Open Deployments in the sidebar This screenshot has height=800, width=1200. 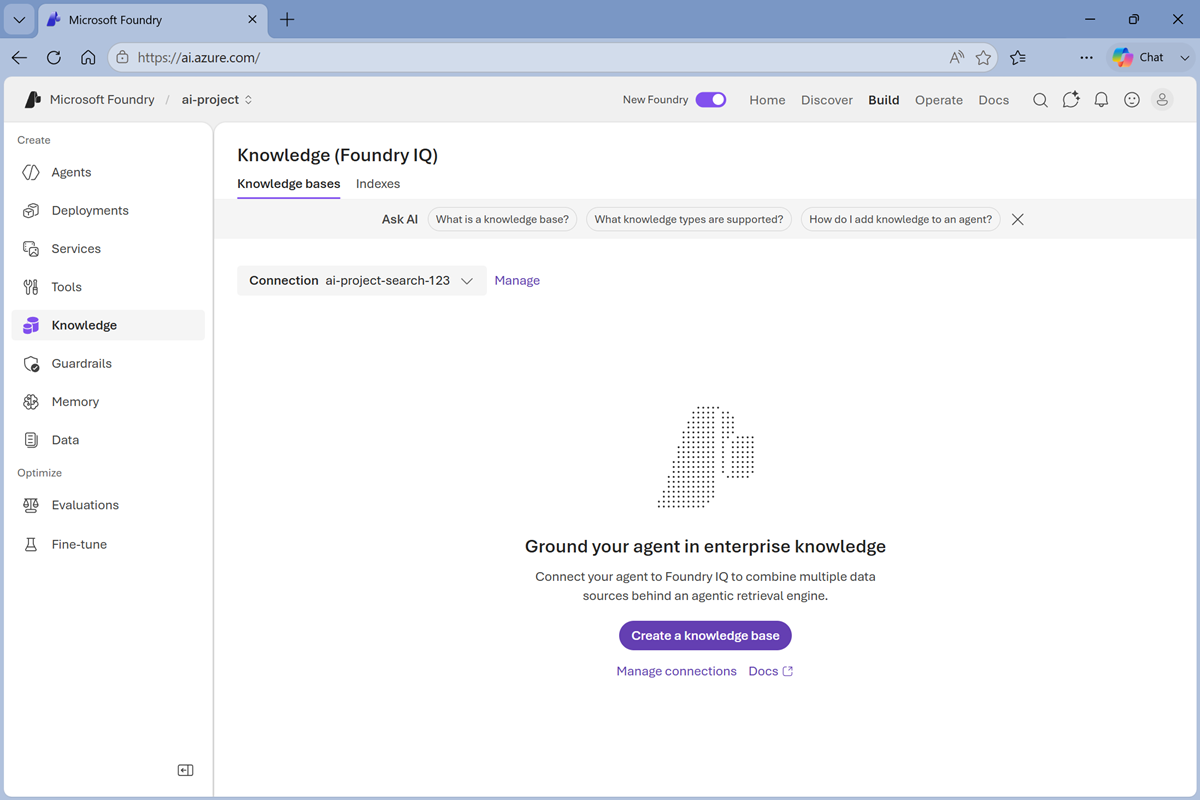pyautogui.click(x=108, y=210)
